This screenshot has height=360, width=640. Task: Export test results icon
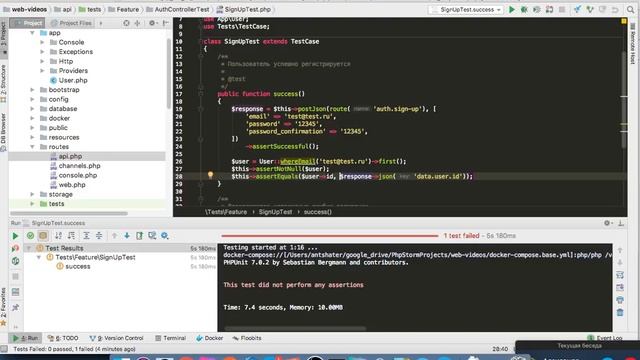140,236
